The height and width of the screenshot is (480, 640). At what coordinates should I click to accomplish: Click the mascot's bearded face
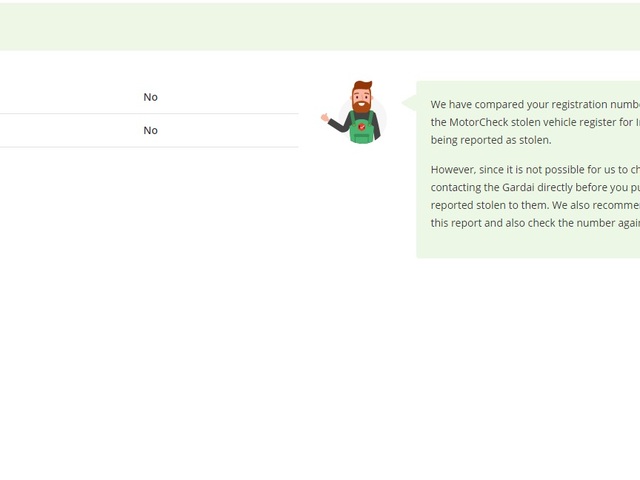click(361, 101)
